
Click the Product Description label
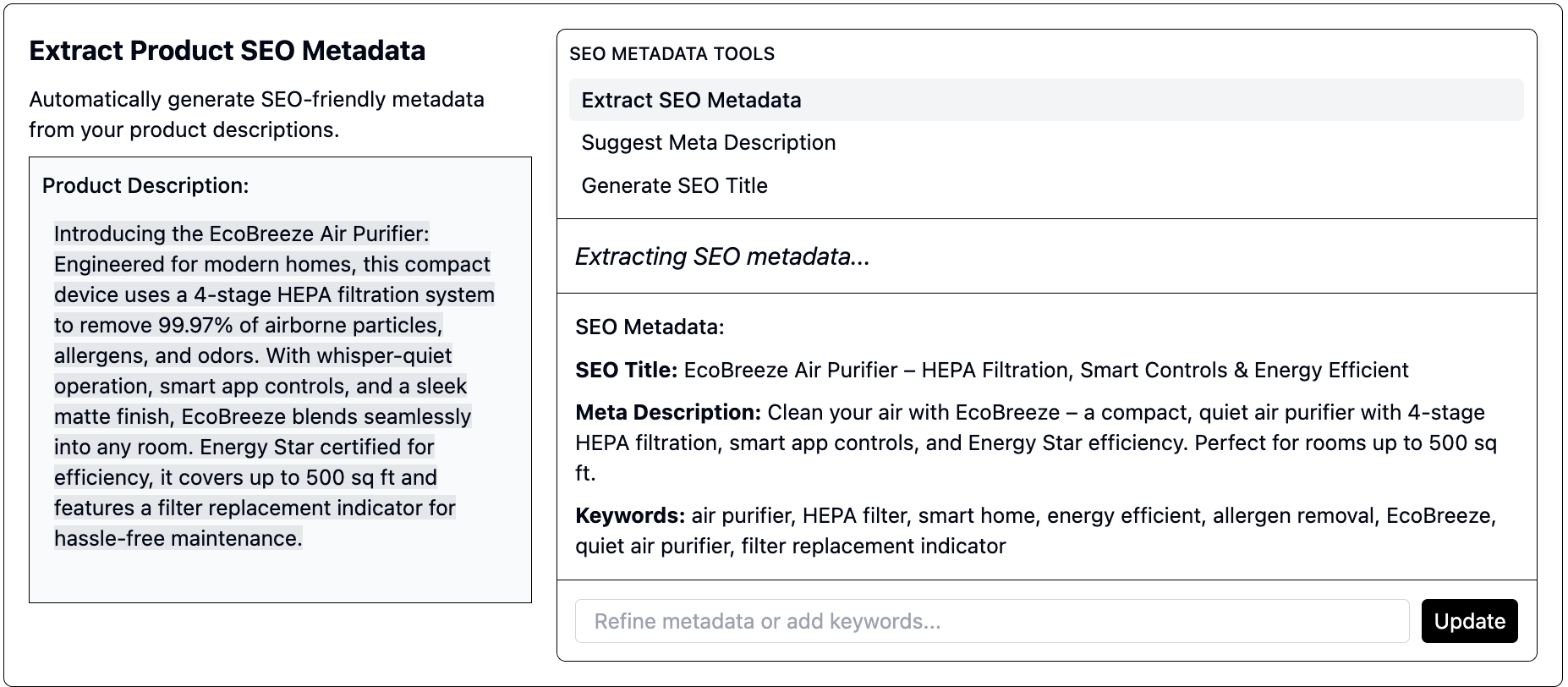pyautogui.click(x=145, y=185)
